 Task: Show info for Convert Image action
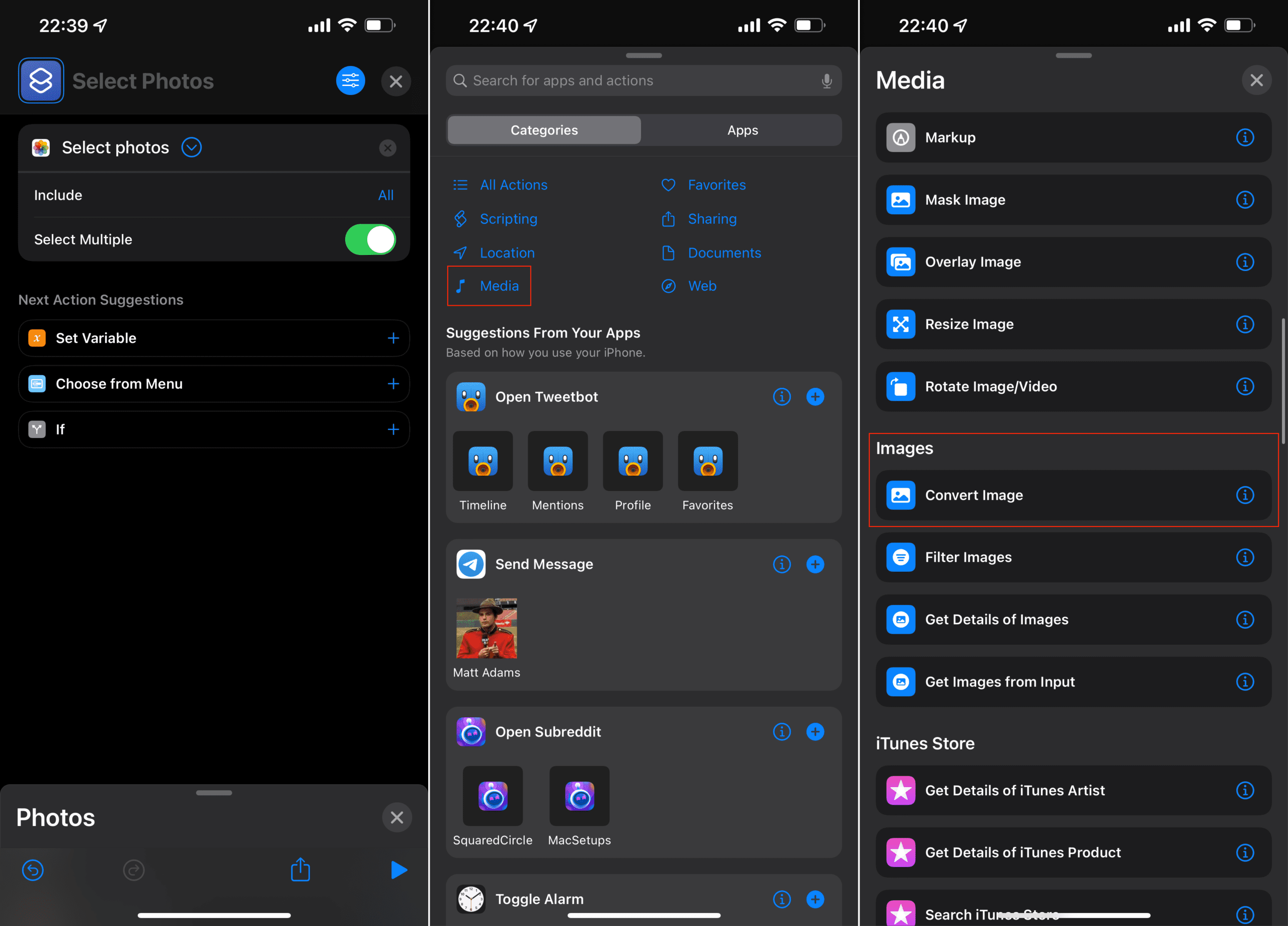pyautogui.click(x=1245, y=495)
